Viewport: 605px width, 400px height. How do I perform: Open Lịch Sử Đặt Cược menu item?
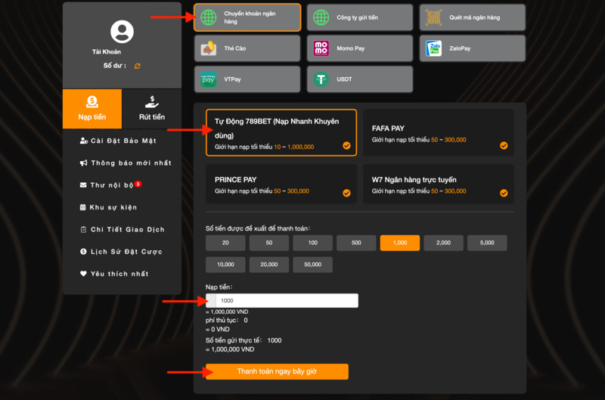click(x=121, y=251)
